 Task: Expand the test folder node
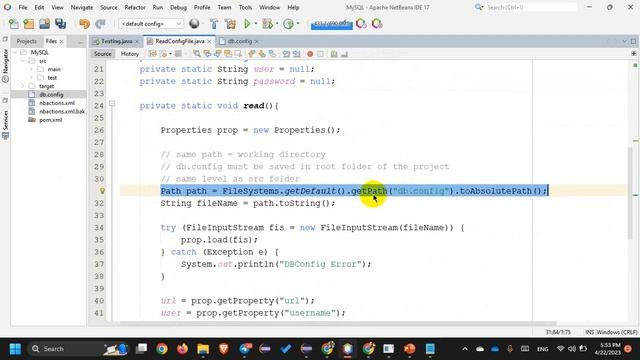[31, 78]
